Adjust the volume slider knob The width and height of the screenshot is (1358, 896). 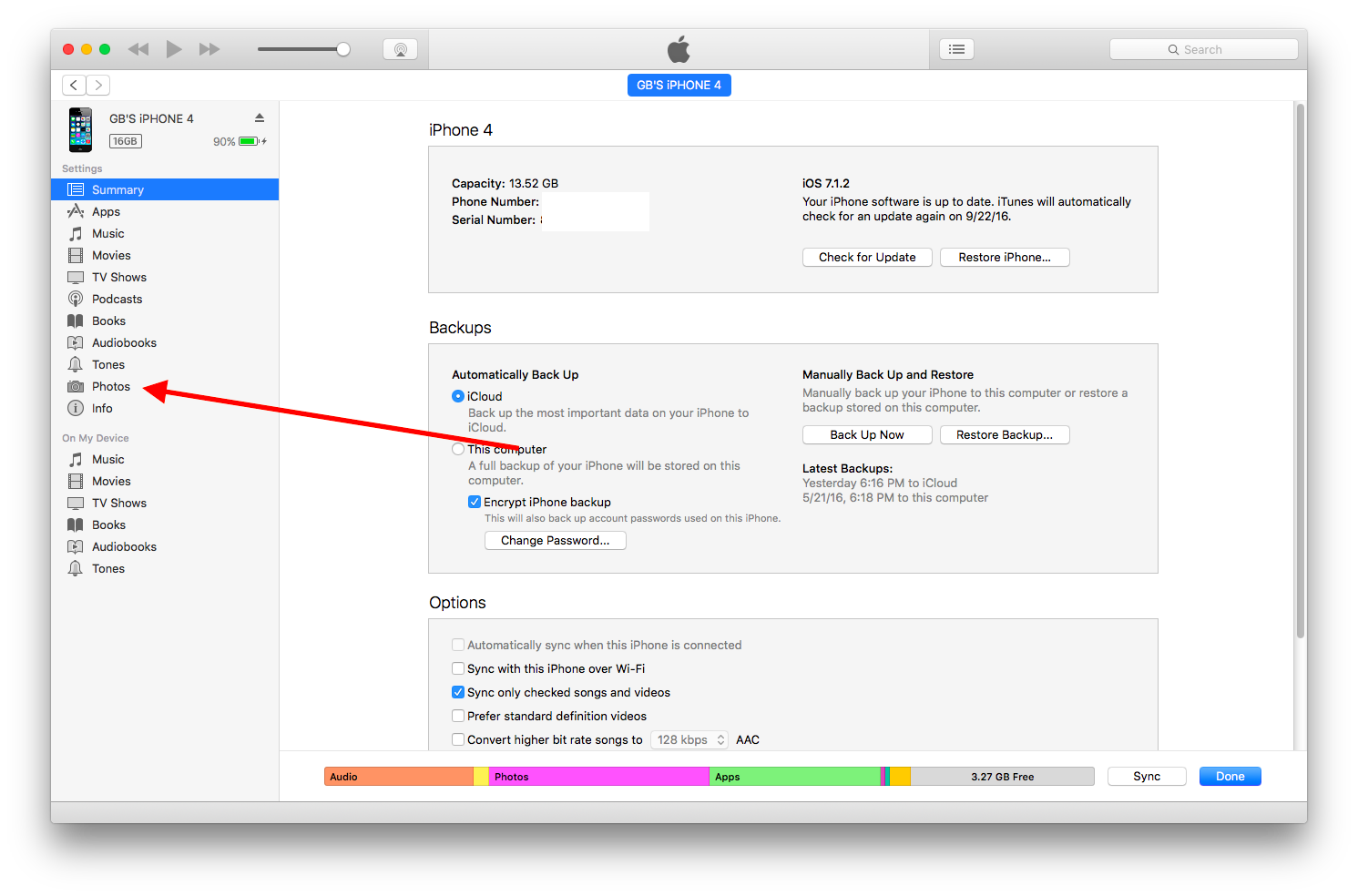coord(343,49)
